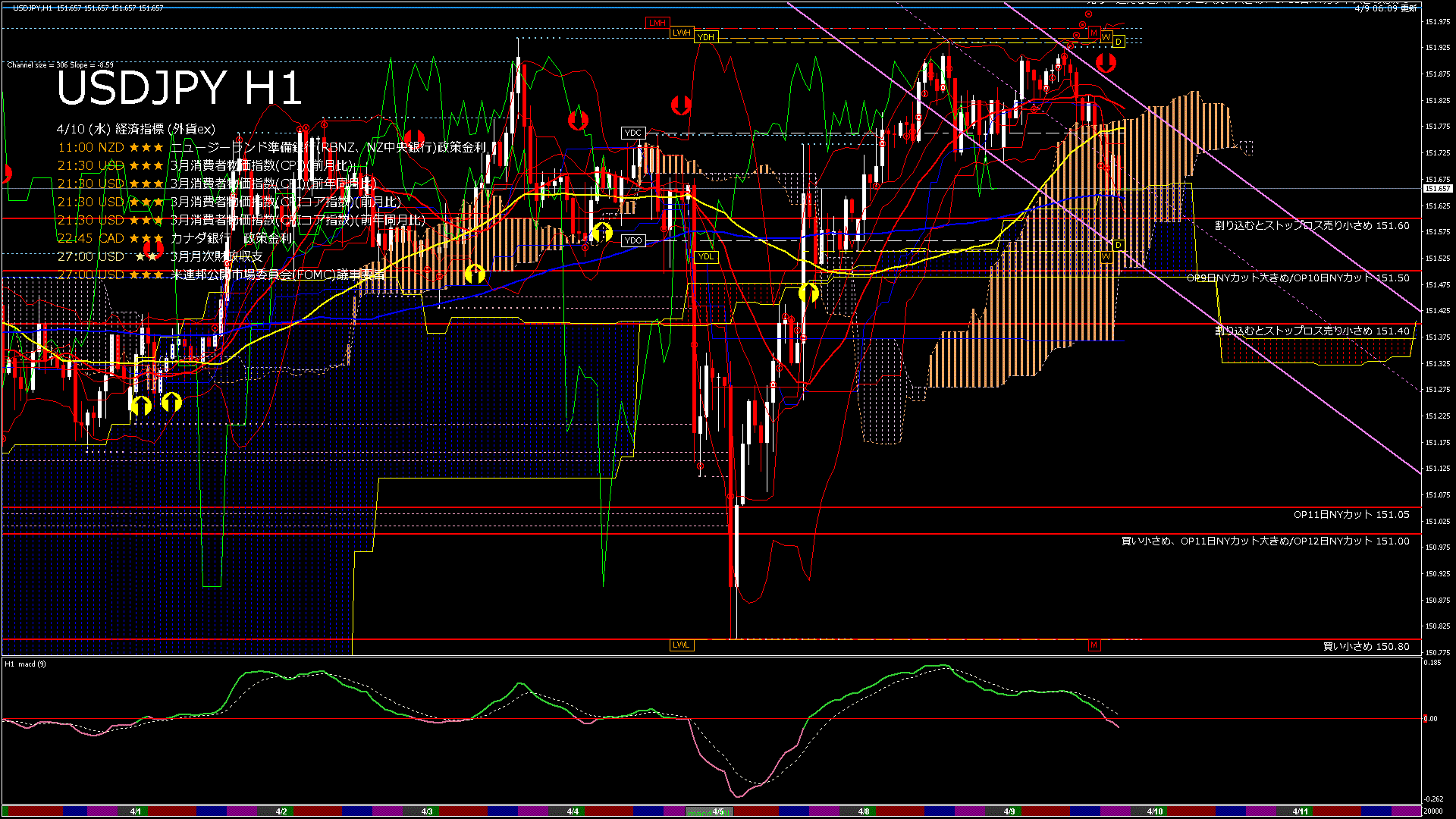Click the 4/2 date marker on time axis

click(281, 811)
